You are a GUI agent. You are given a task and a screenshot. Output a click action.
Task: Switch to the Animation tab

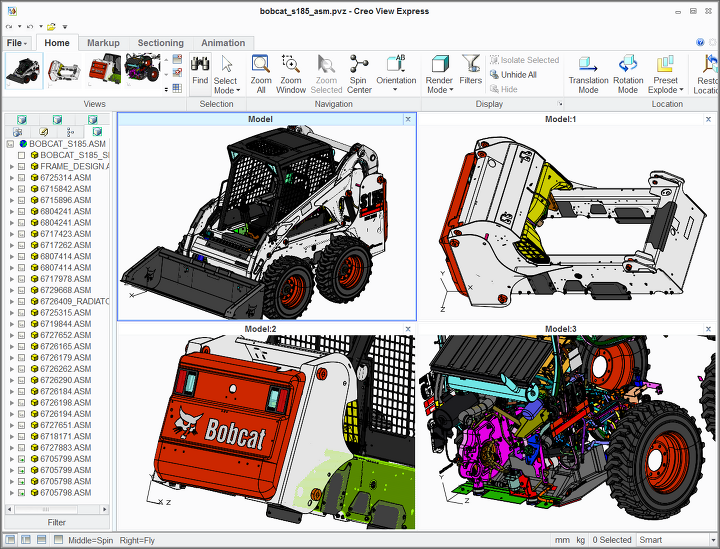223,43
